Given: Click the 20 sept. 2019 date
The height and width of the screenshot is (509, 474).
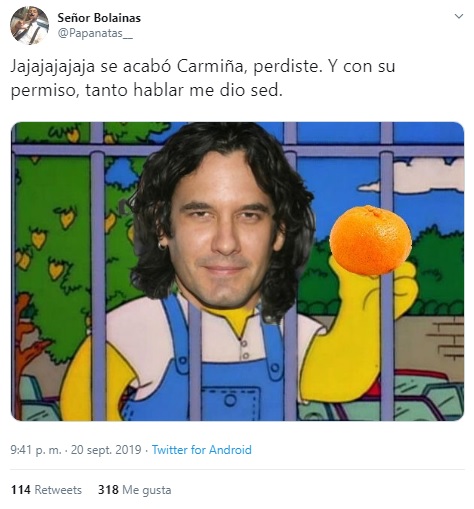Looking at the screenshot, I should (106, 450).
